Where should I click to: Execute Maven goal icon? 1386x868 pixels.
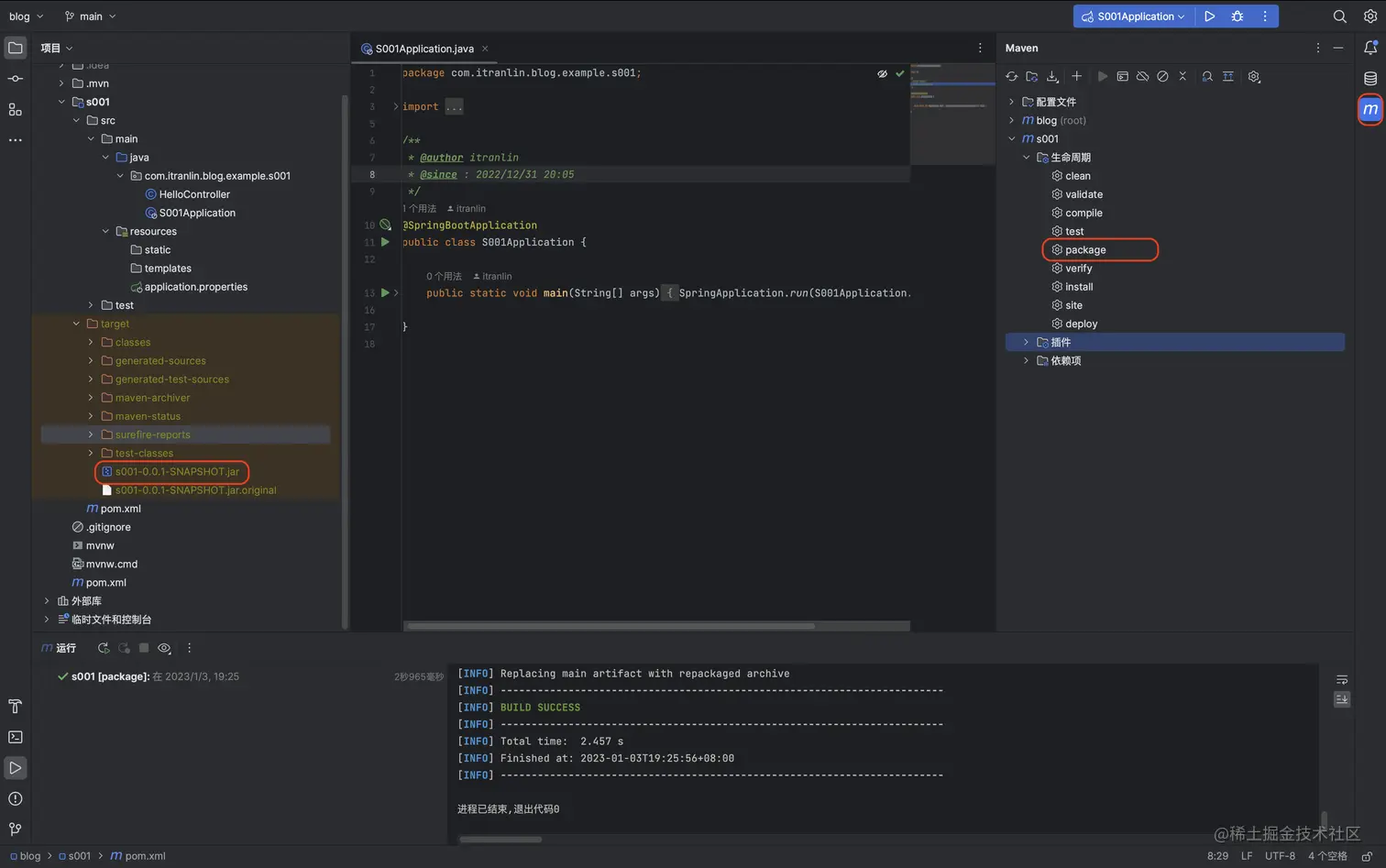coord(1122,77)
